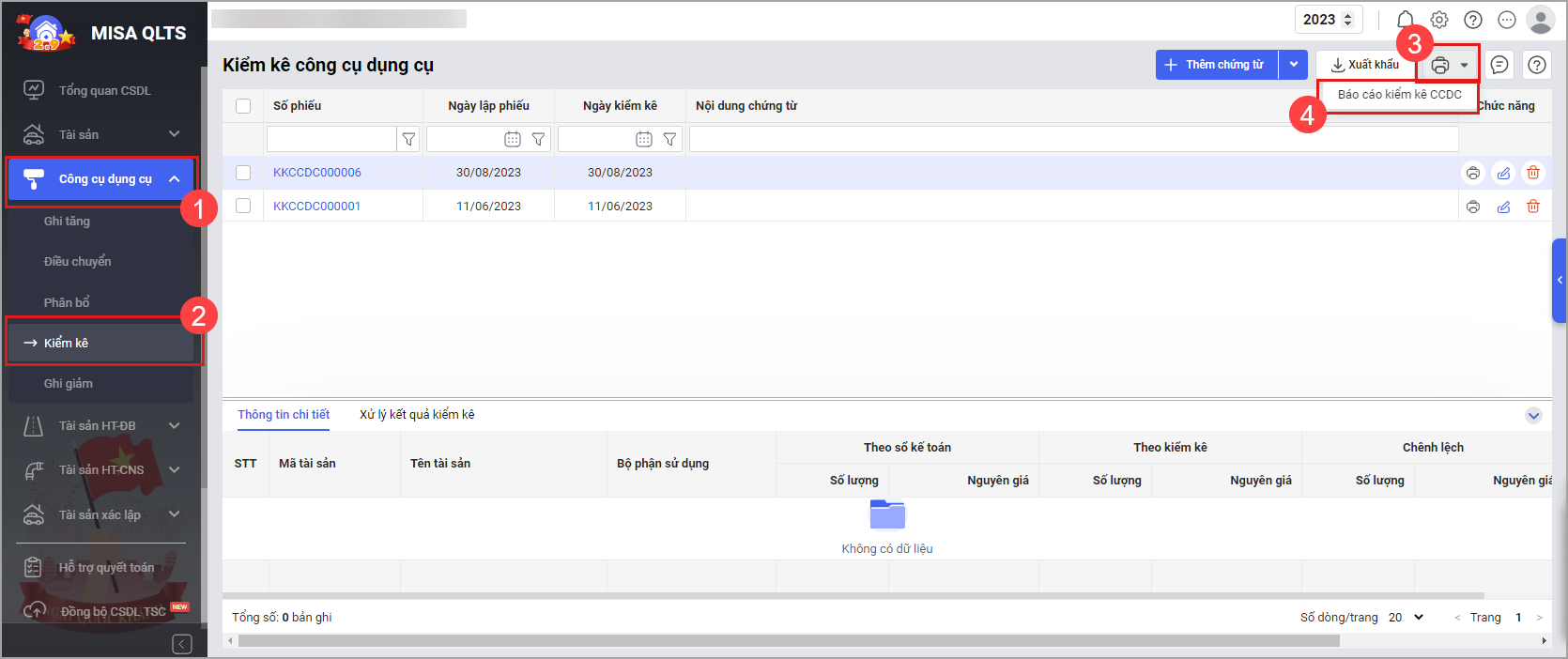
Task: Open the more options ellipsis icon
Action: [x=1507, y=20]
